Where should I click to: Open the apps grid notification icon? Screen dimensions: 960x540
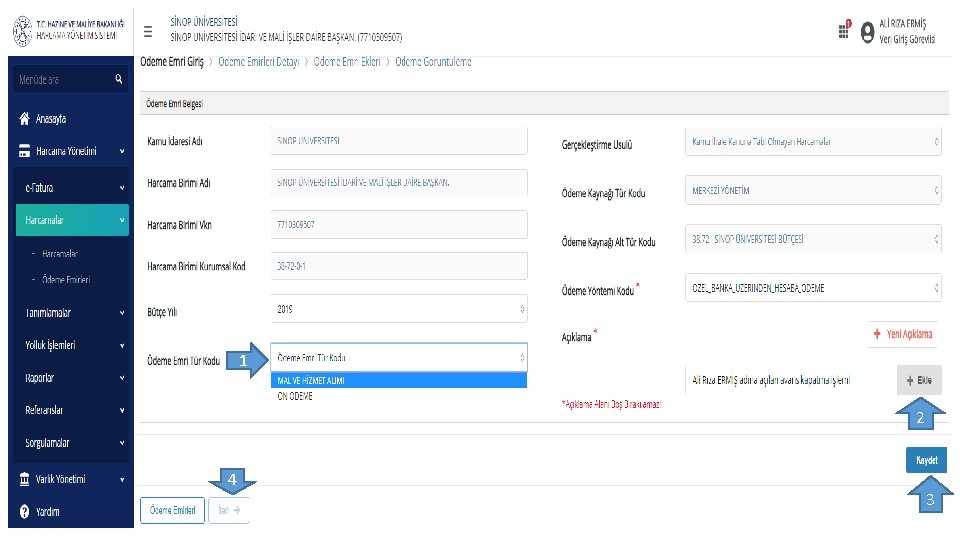coord(844,29)
